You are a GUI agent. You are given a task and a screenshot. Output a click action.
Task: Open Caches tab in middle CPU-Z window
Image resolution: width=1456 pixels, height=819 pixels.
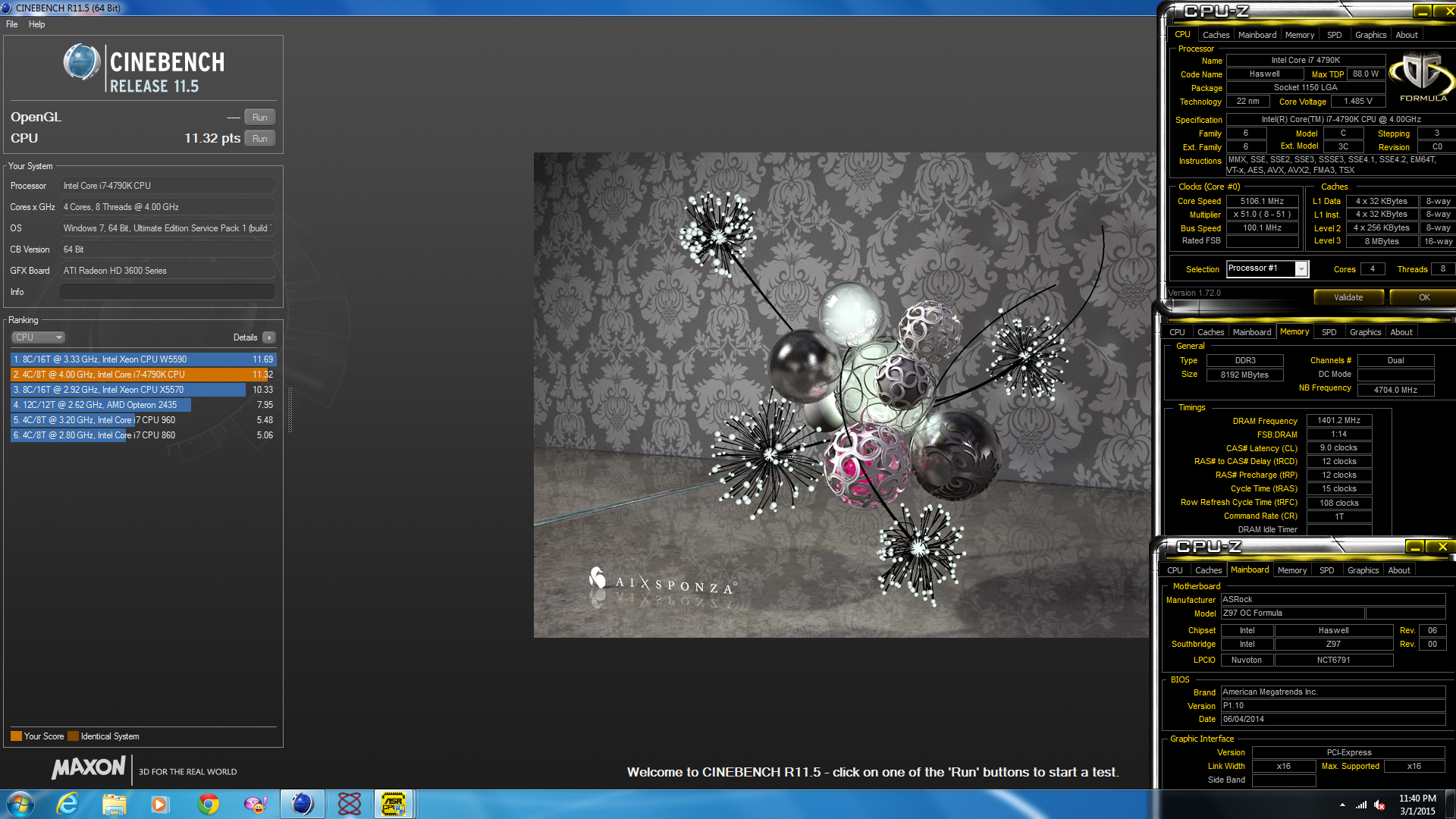pyautogui.click(x=1210, y=332)
